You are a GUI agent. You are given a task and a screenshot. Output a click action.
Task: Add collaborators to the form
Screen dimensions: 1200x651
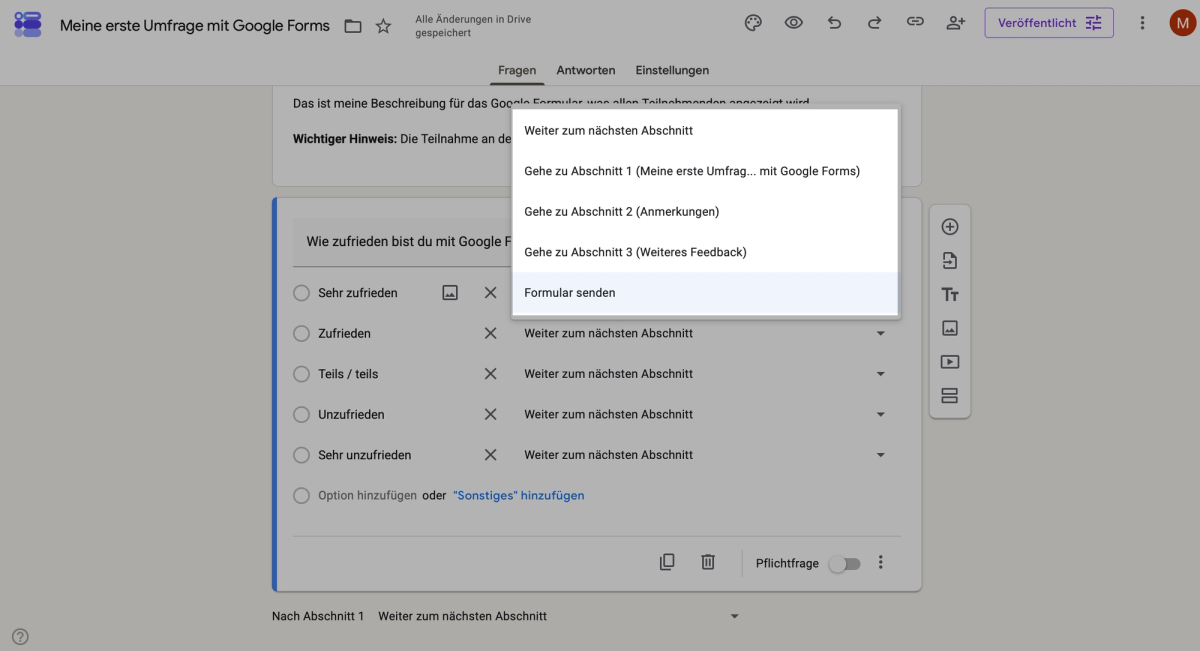click(x=955, y=23)
